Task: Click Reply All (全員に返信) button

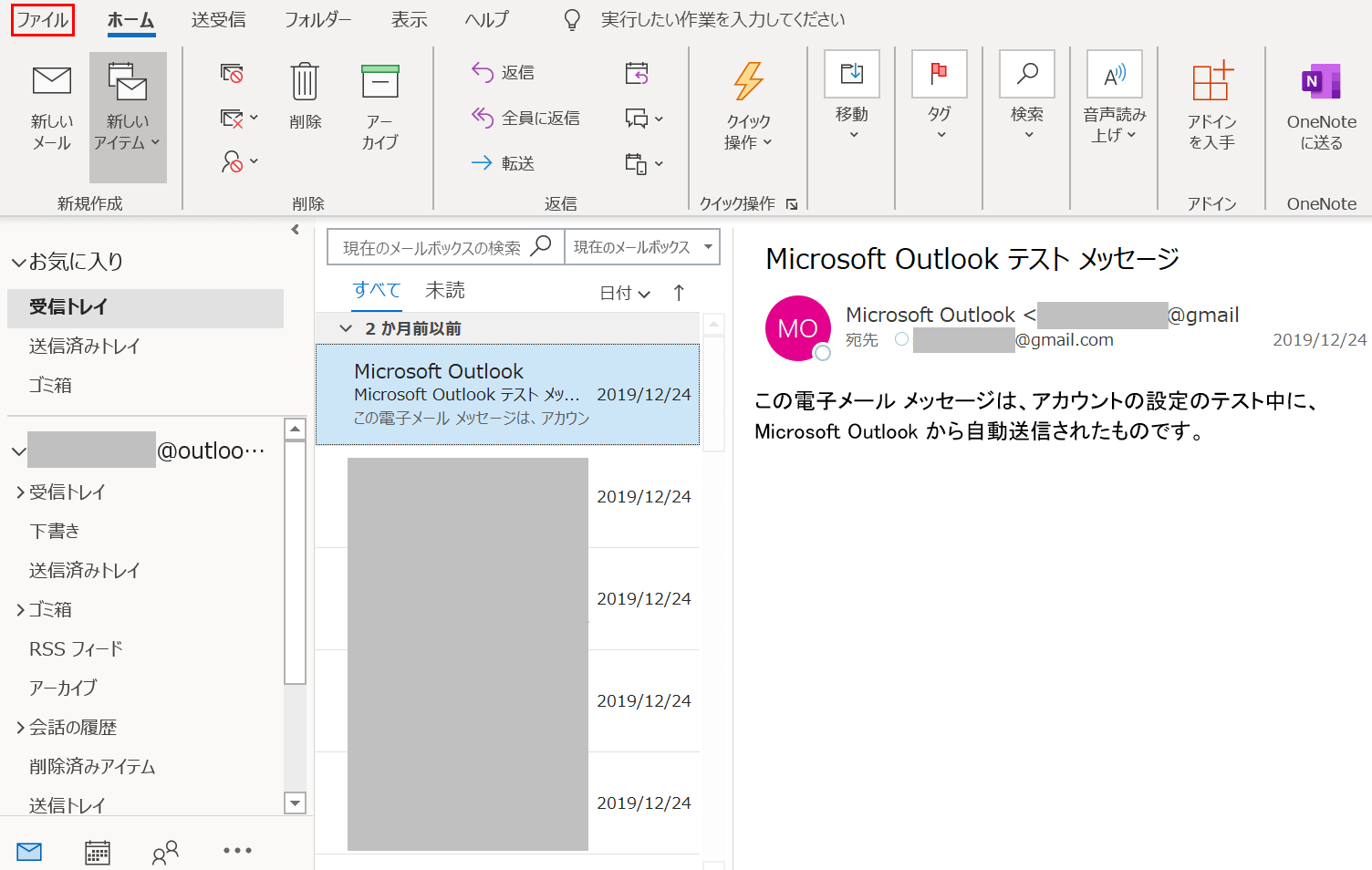Action: 526,118
